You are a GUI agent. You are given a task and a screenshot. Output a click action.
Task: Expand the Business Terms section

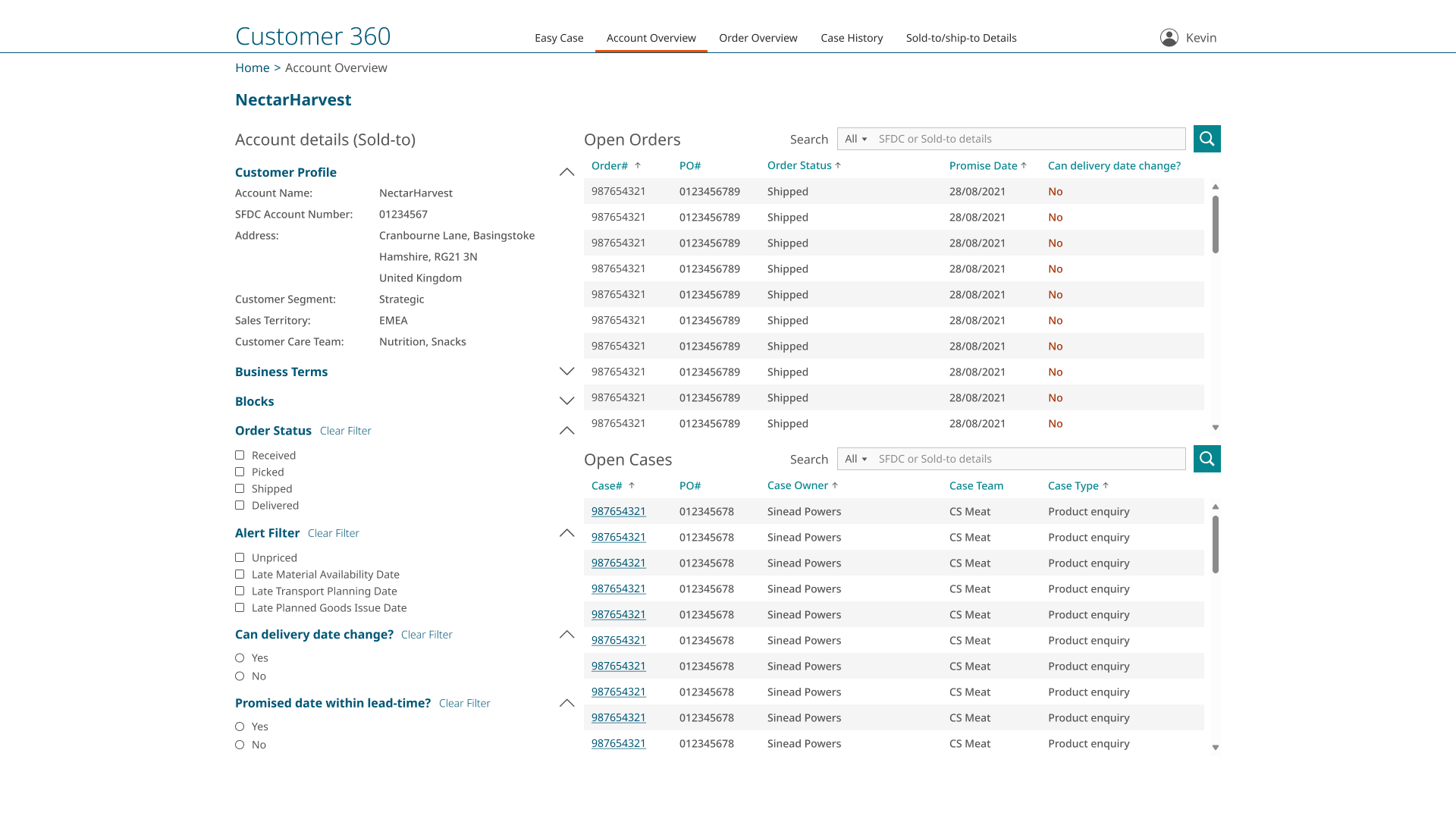tap(566, 371)
